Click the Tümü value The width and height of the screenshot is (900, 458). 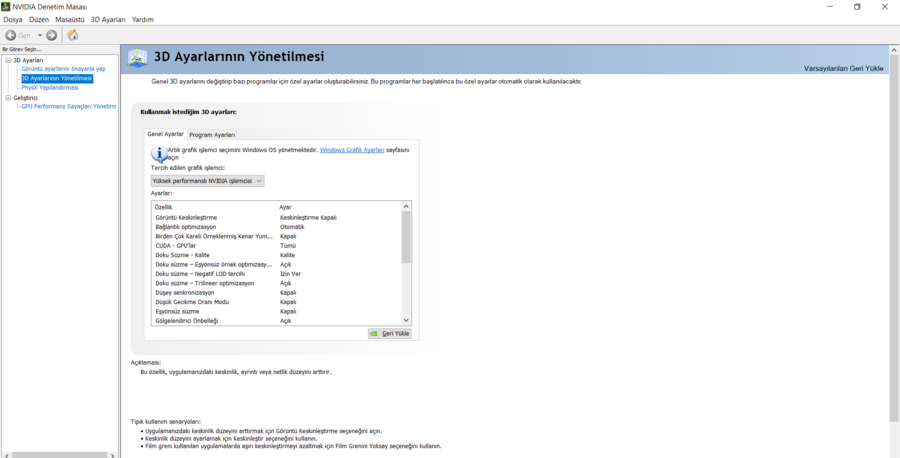[288, 246]
